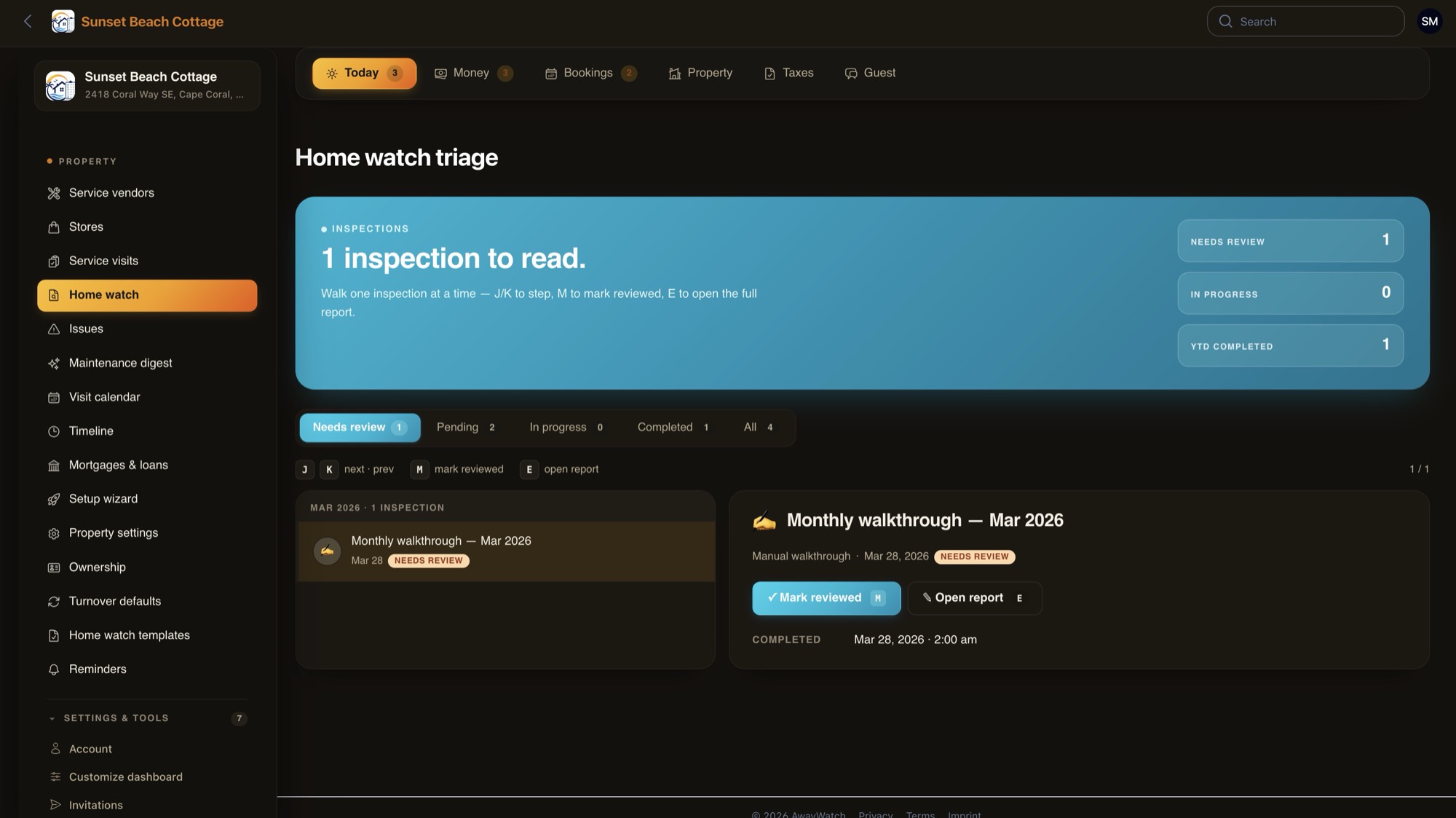Click the Home watch document icon in sidebar
Image resolution: width=1456 pixels, height=818 pixels.
point(54,295)
